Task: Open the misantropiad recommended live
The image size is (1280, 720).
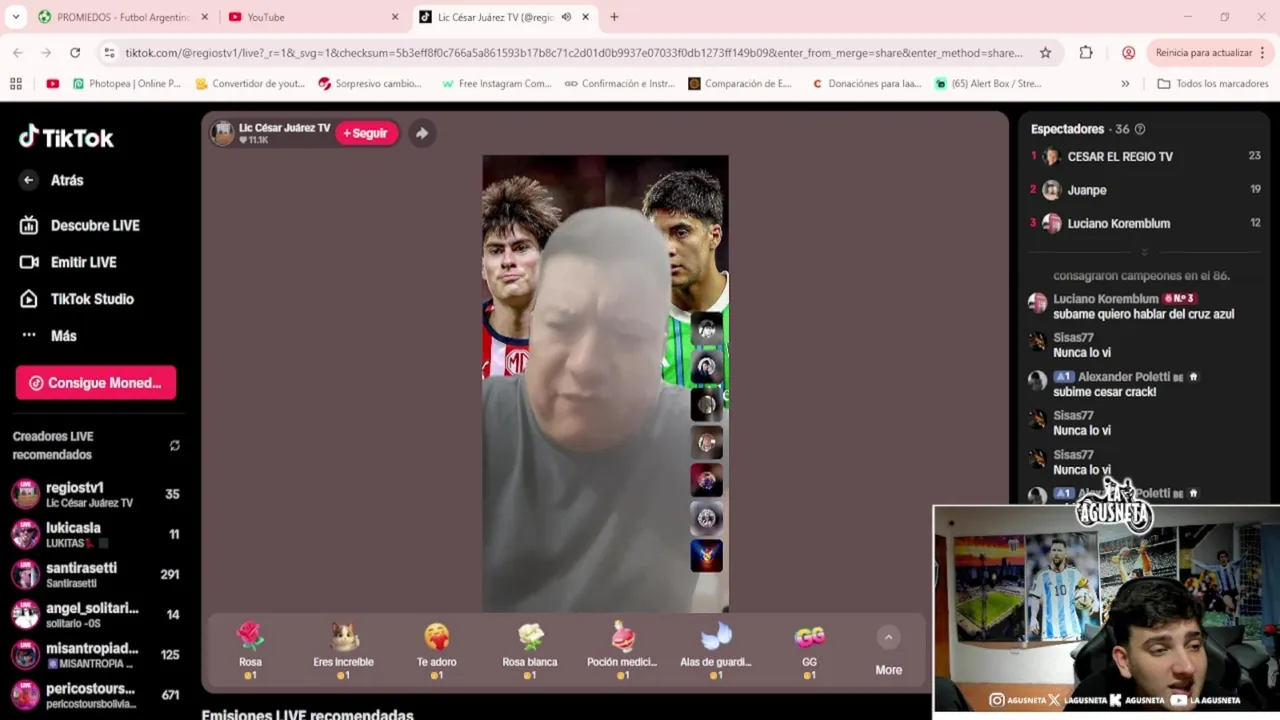Action: (96, 654)
